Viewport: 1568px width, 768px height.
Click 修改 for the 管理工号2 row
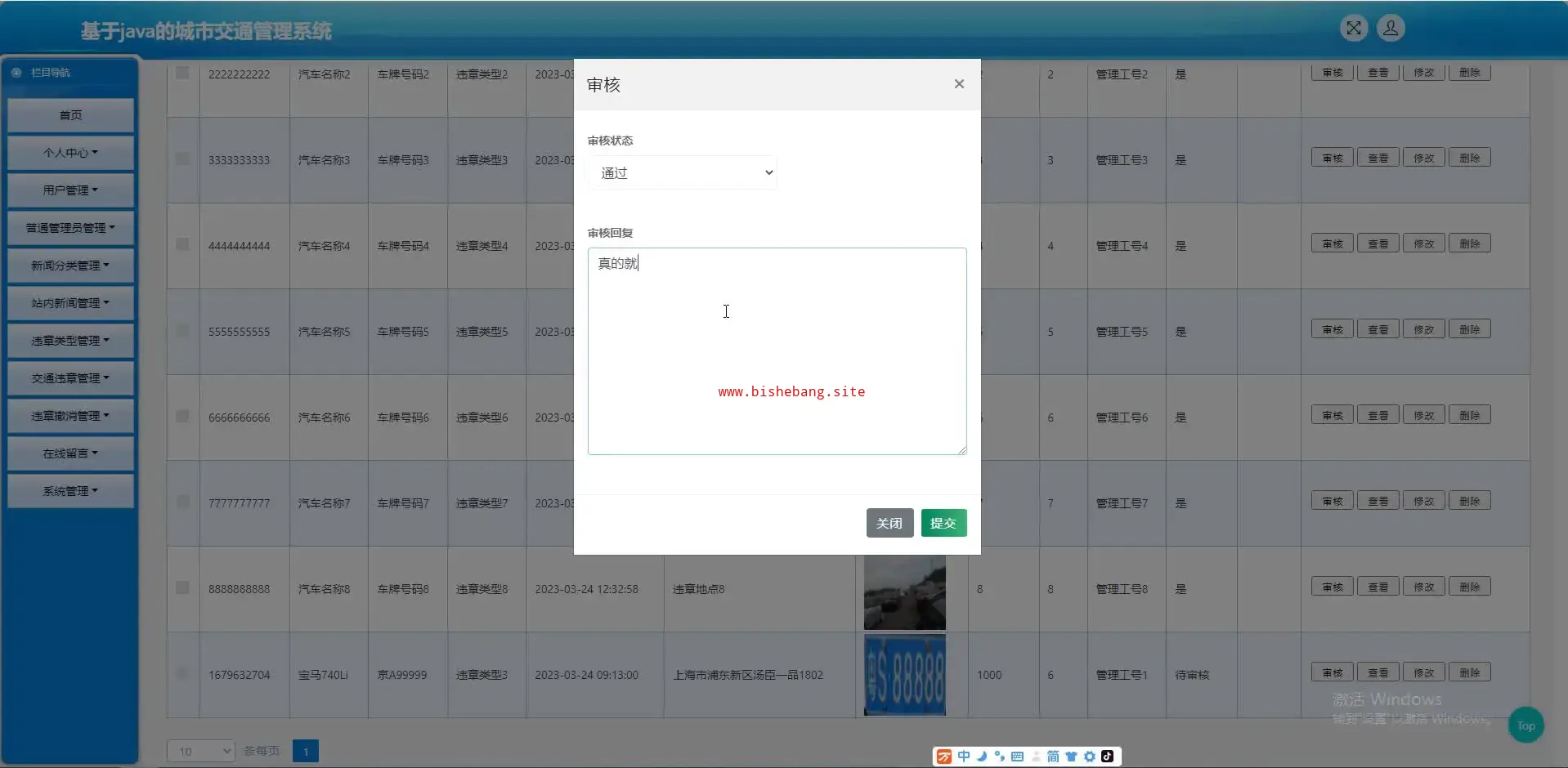pos(1424,73)
